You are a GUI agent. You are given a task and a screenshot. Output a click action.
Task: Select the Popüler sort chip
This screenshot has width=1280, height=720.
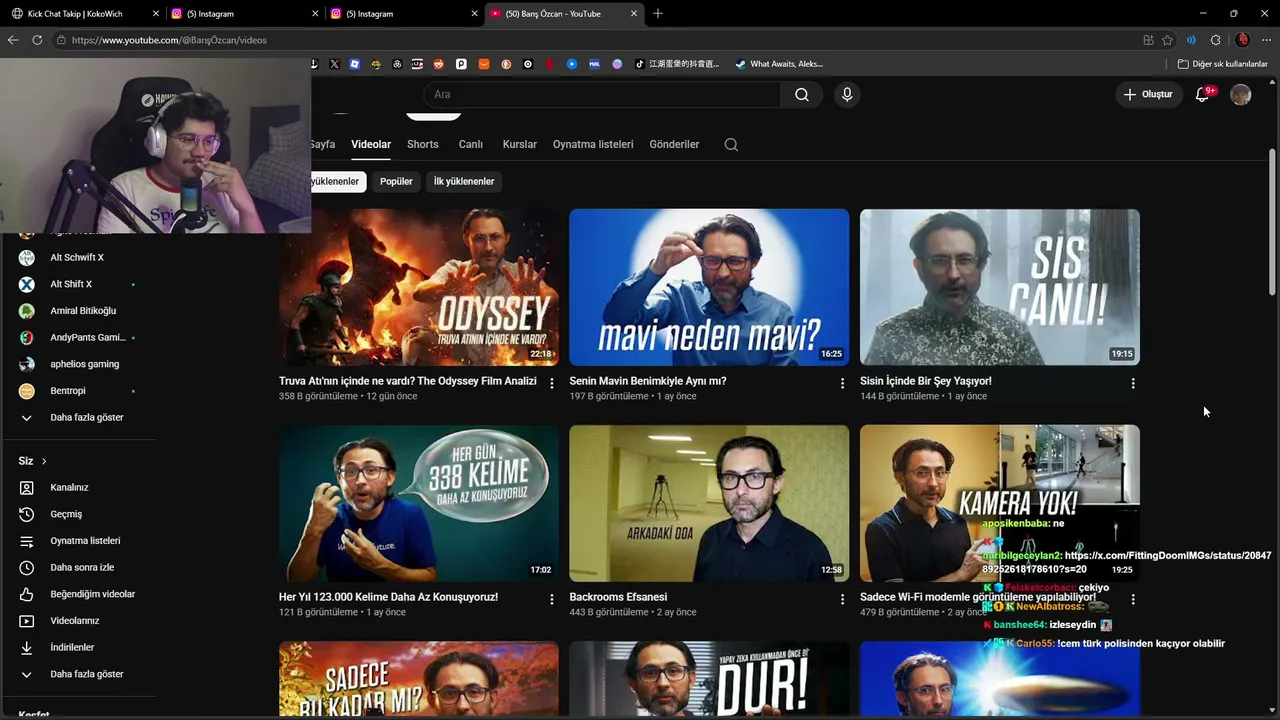click(396, 181)
